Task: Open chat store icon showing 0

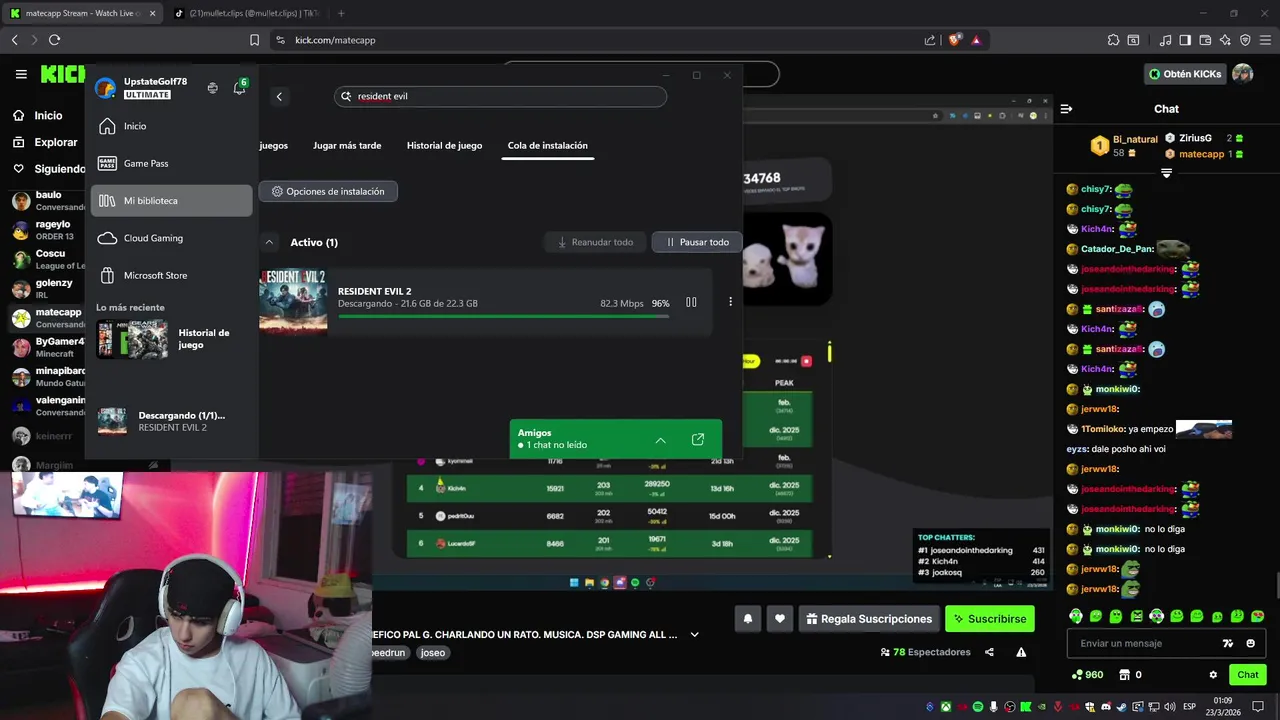Action: (1130, 675)
